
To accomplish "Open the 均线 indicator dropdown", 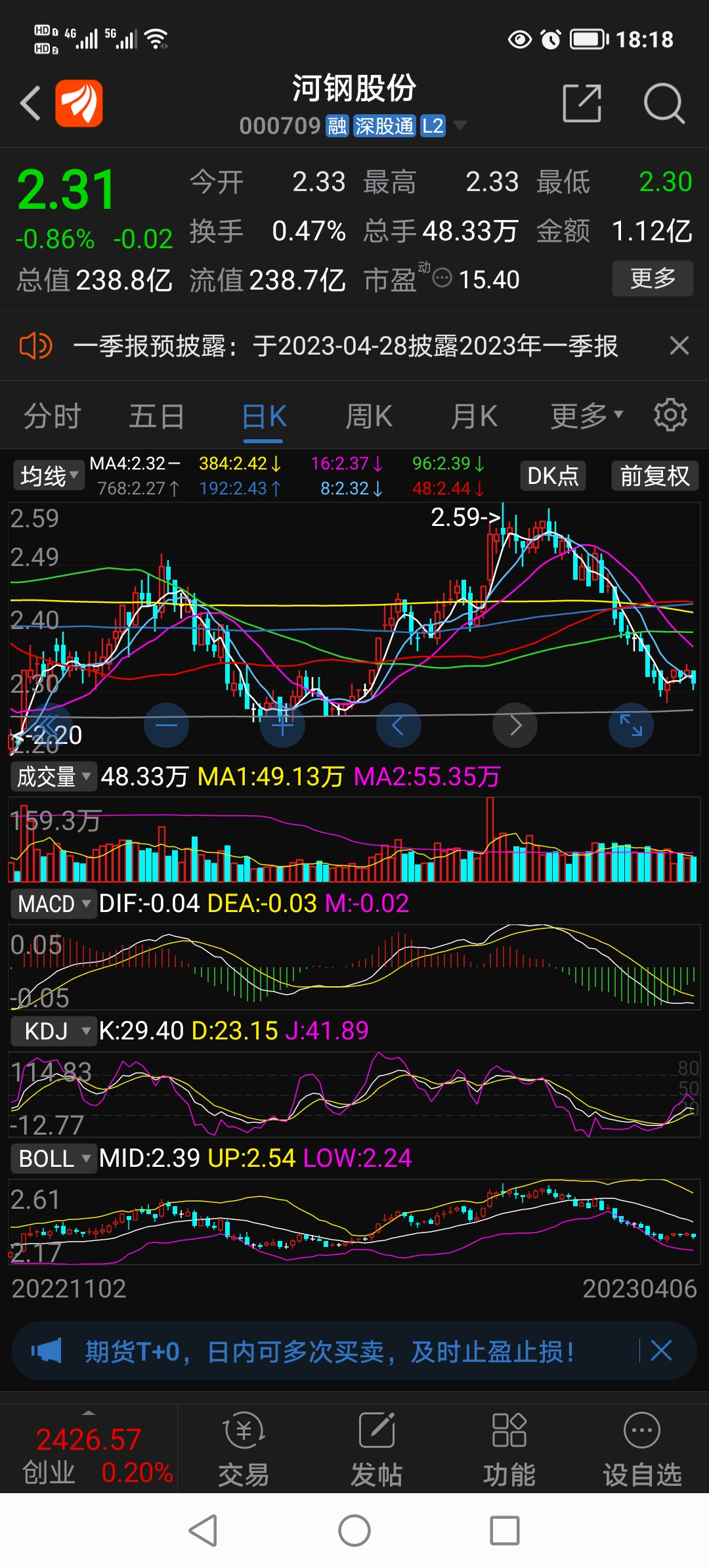I will 49,475.
